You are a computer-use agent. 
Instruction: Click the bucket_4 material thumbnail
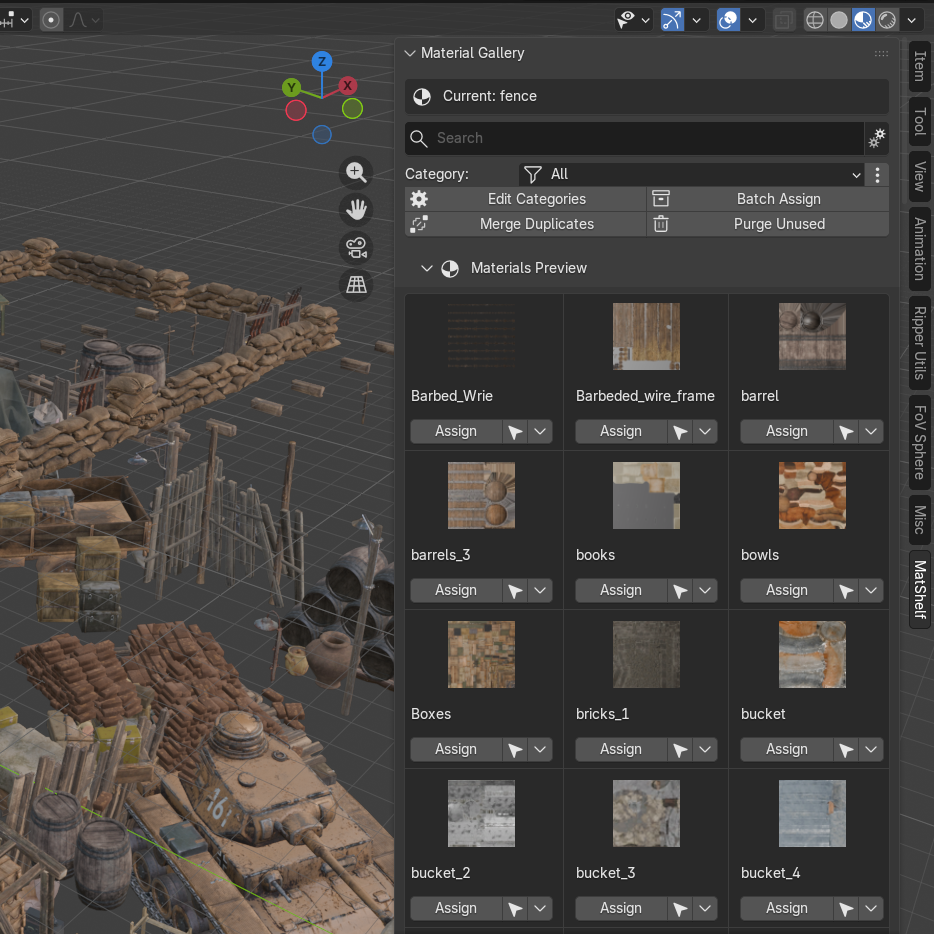tap(812, 814)
